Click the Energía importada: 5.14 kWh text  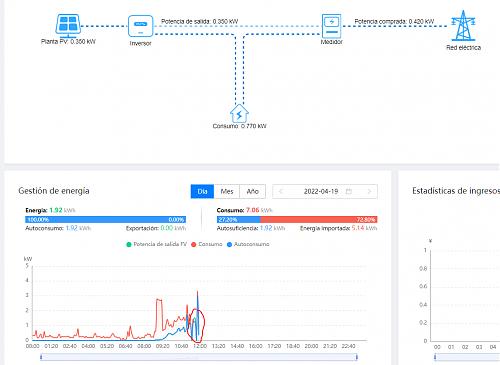[x=338, y=228]
